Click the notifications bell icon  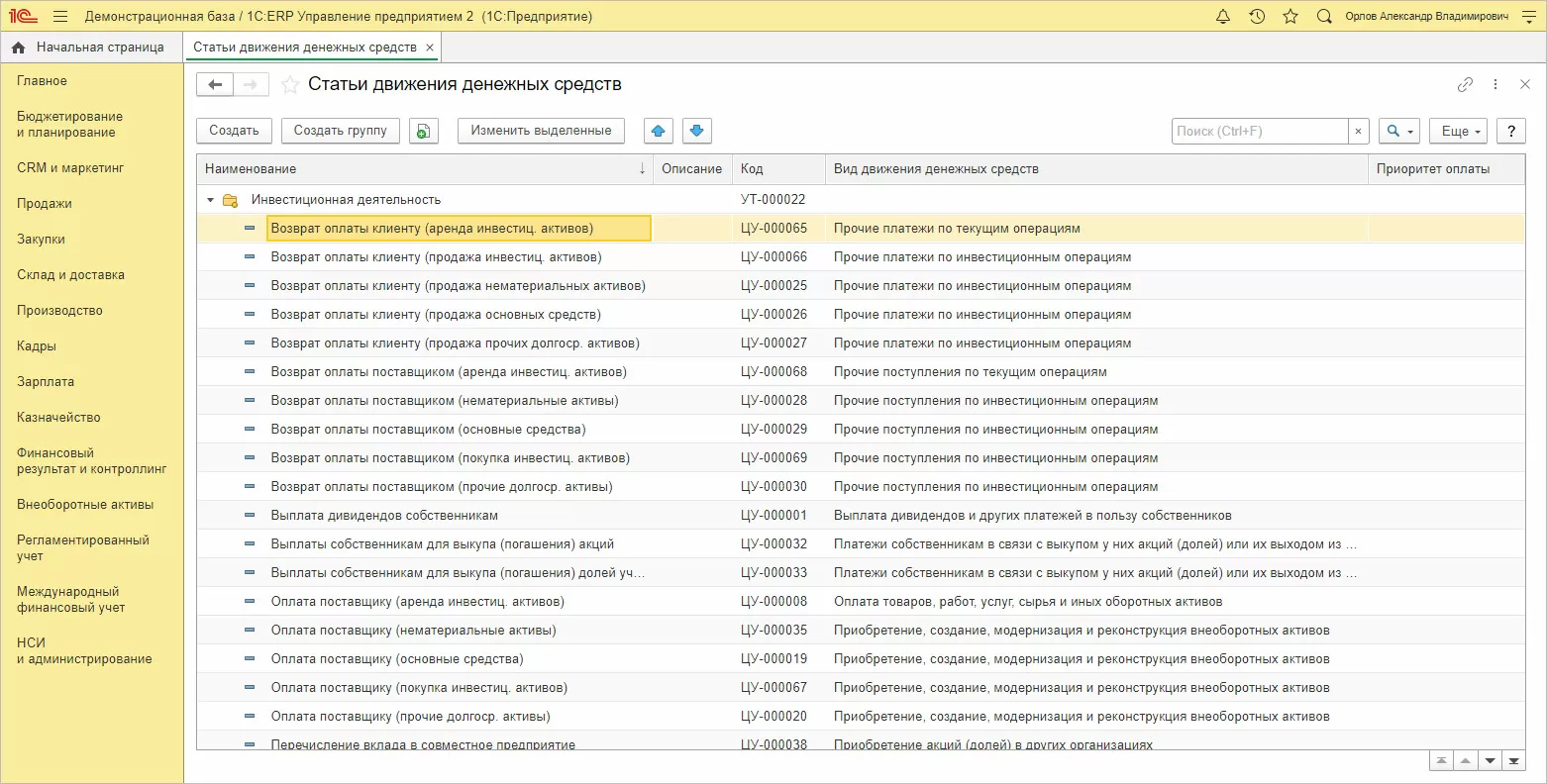click(1223, 17)
